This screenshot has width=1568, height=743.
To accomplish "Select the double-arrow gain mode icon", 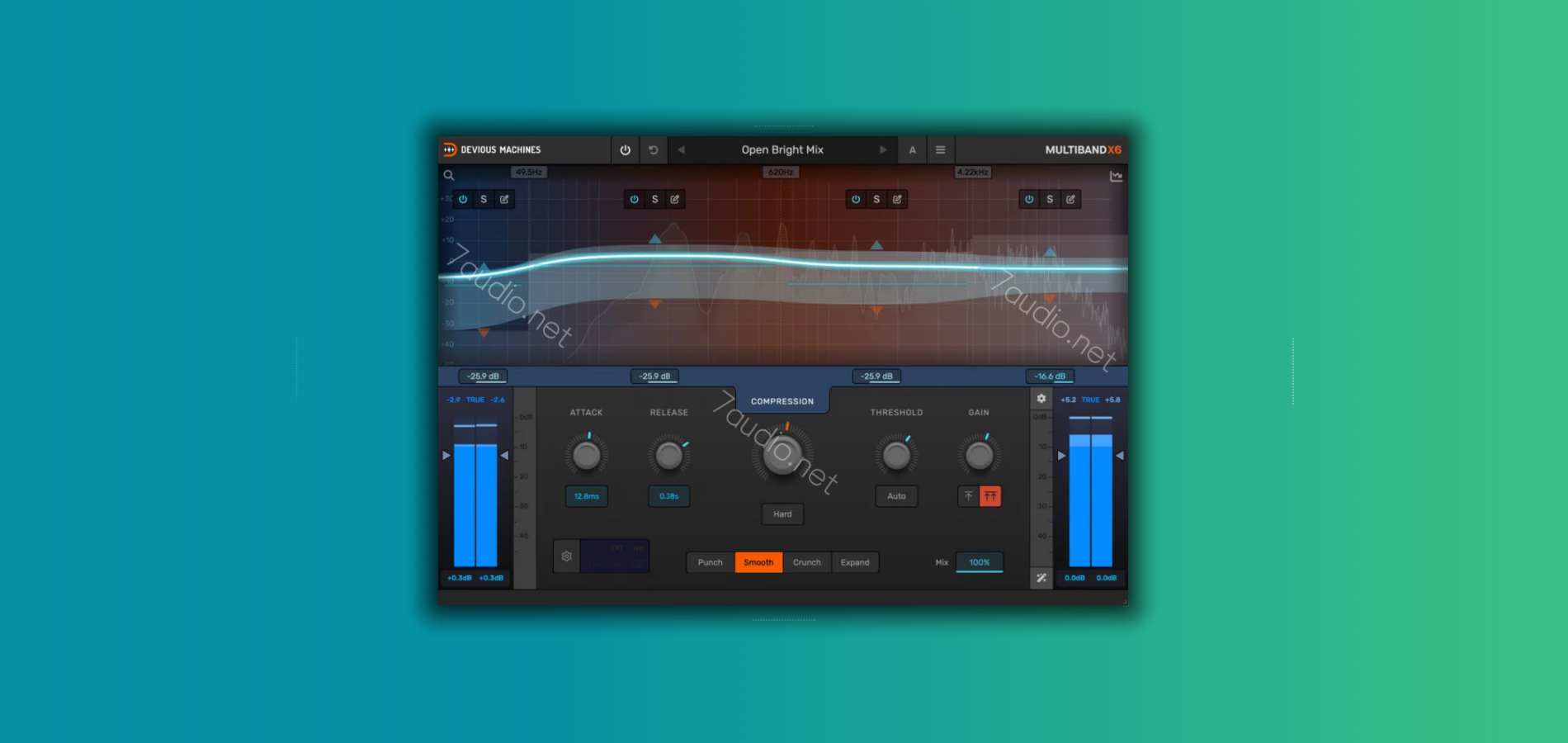I will (990, 496).
